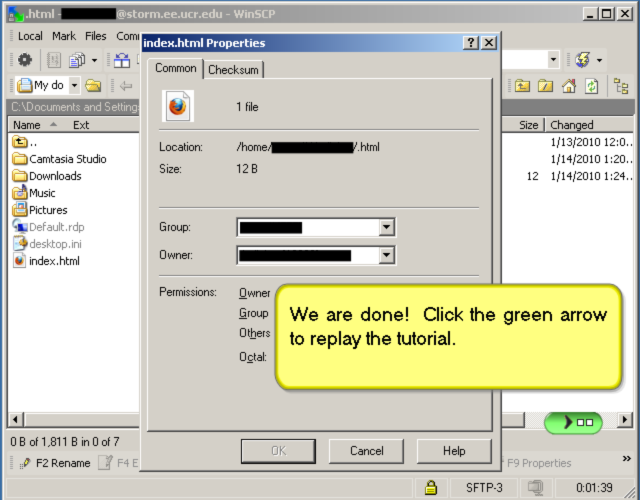Open the Mark menu

64,36
